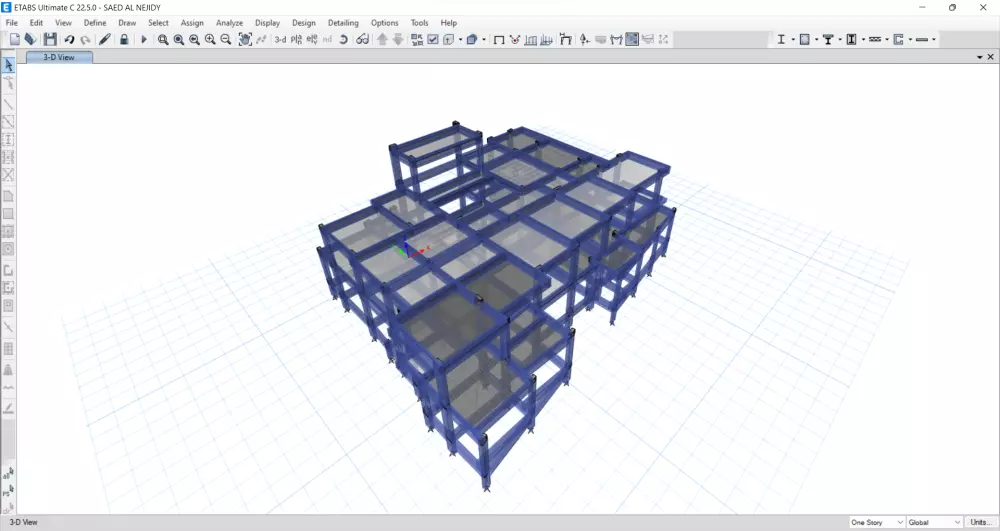The image size is (1000, 531).
Task: Open the Detailing menu
Action: click(343, 22)
